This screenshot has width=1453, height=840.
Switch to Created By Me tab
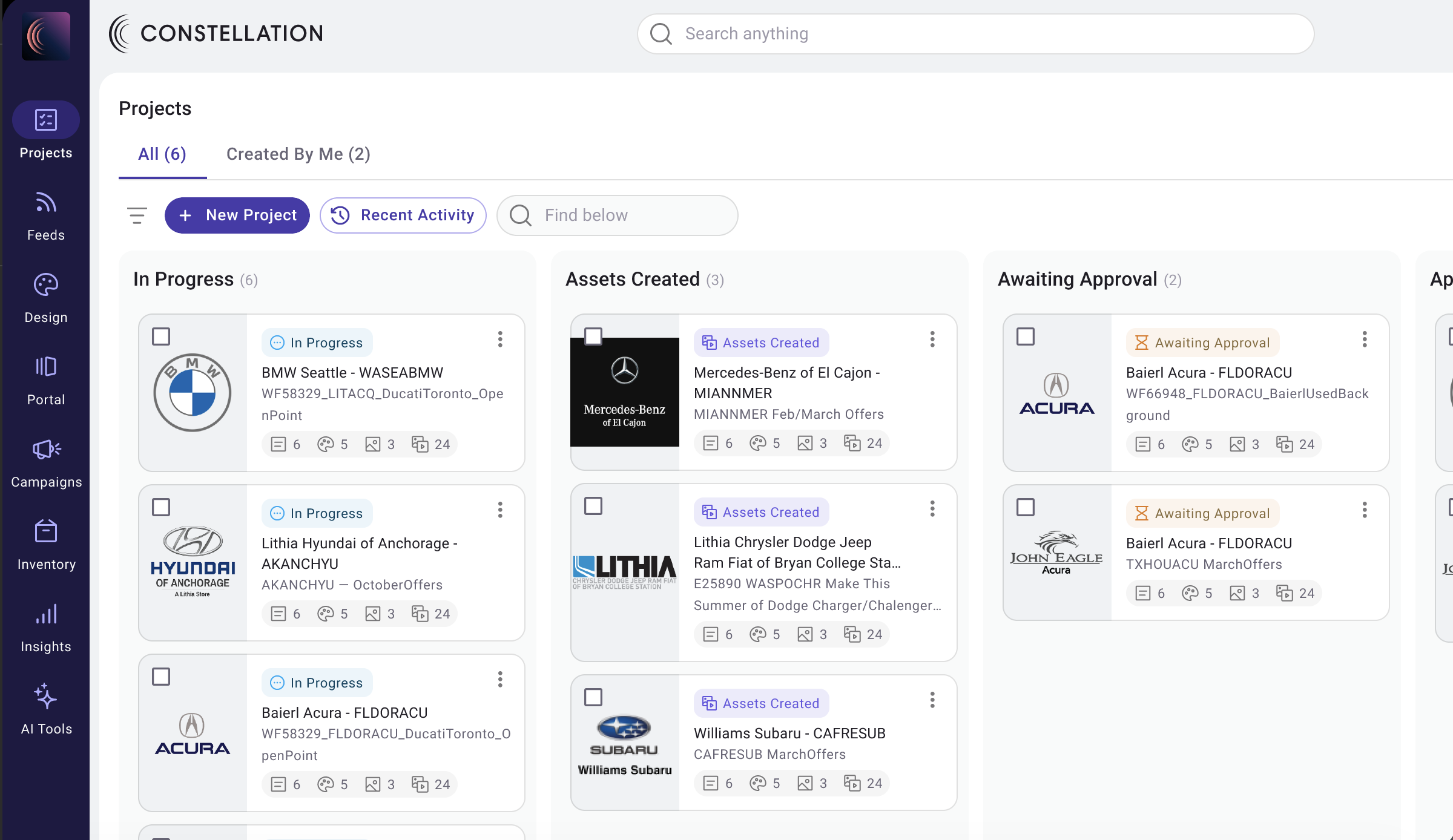click(x=298, y=154)
